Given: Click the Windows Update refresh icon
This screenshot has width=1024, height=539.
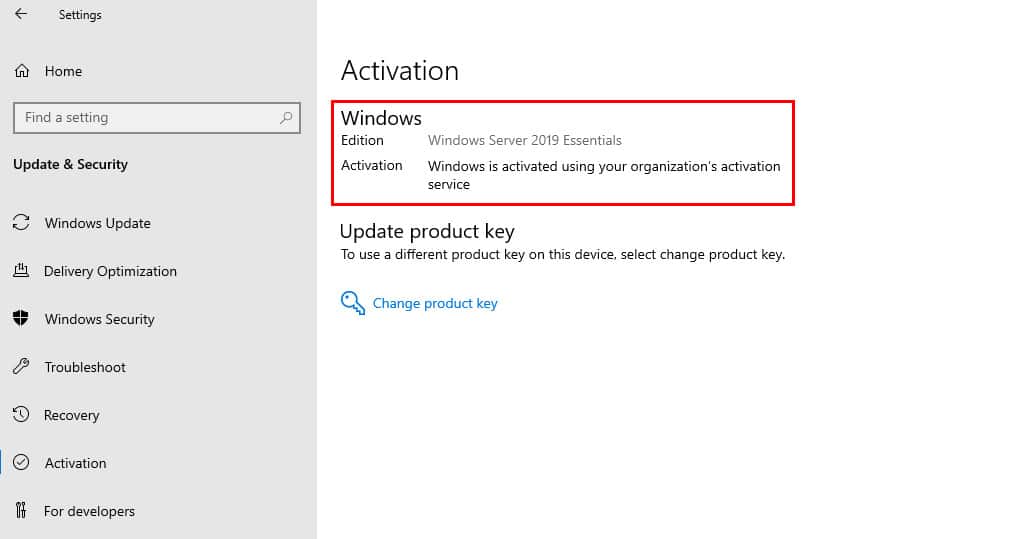Looking at the screenshot, I should coord(21,223).
